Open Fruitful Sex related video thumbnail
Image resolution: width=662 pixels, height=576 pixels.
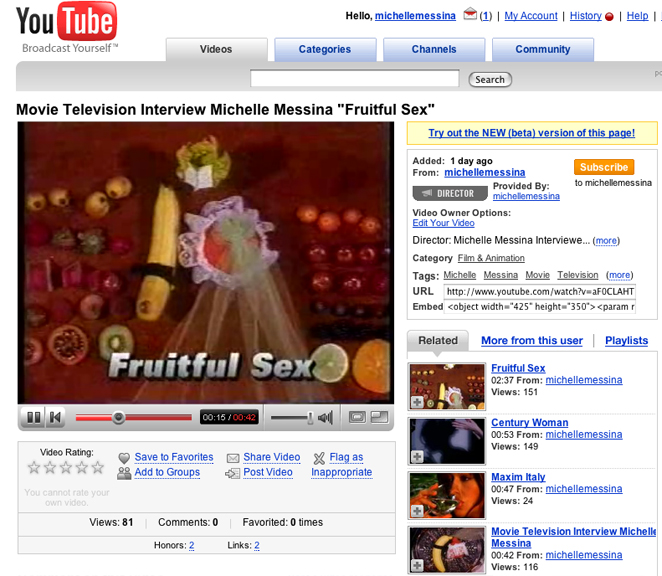(x=447, y=386)
